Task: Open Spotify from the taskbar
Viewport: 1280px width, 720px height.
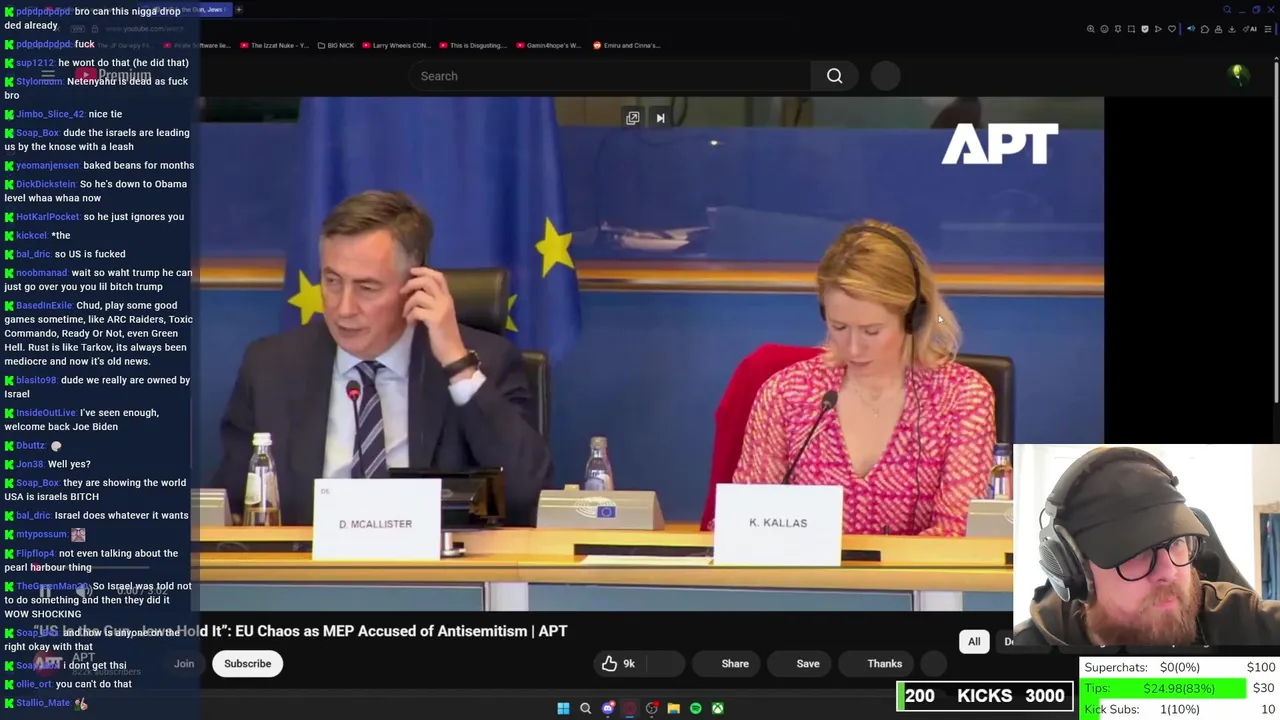Action: pos(696,708)
